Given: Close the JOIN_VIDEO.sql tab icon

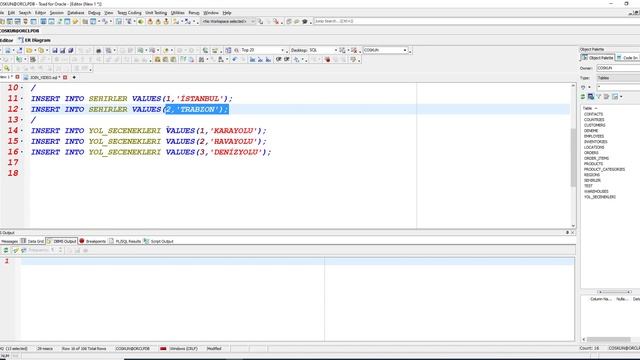Looking at the screenshot, I should [65, 77].
